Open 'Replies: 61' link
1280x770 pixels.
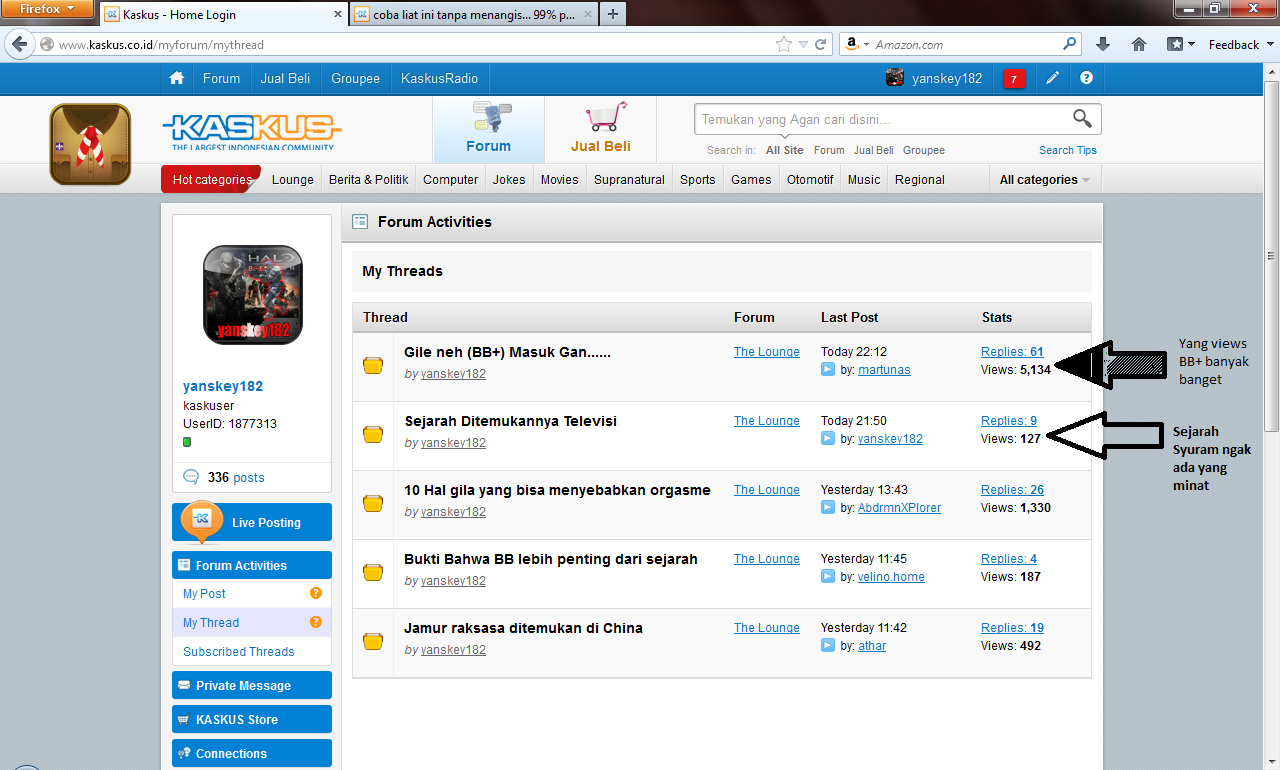click(x=1012, y=352)
